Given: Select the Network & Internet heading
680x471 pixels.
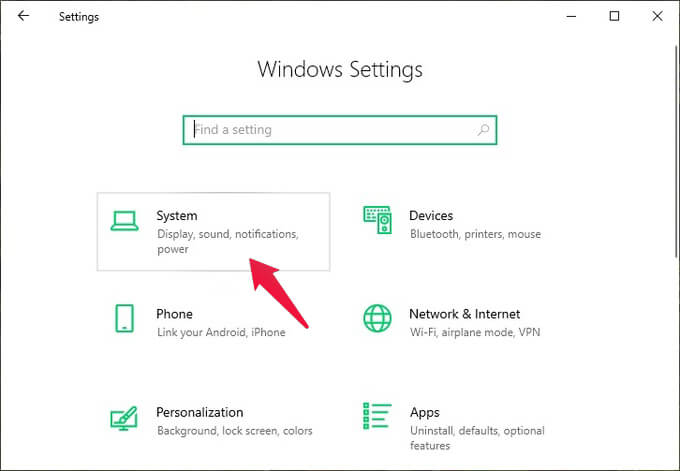Looking at the screenshot, I should 464,314.
